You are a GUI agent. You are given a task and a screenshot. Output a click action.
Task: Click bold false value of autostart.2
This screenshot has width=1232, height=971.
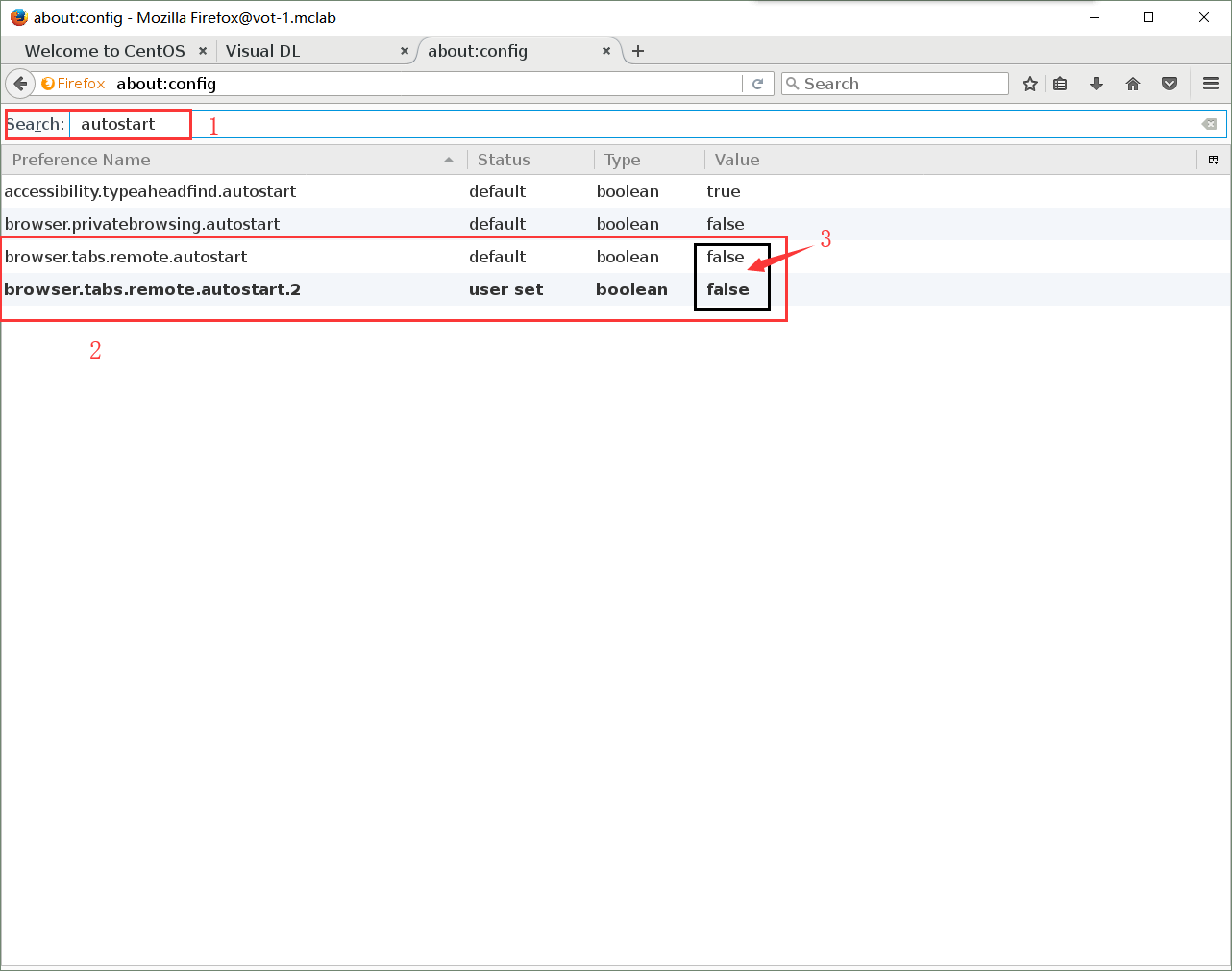(727, 289)
